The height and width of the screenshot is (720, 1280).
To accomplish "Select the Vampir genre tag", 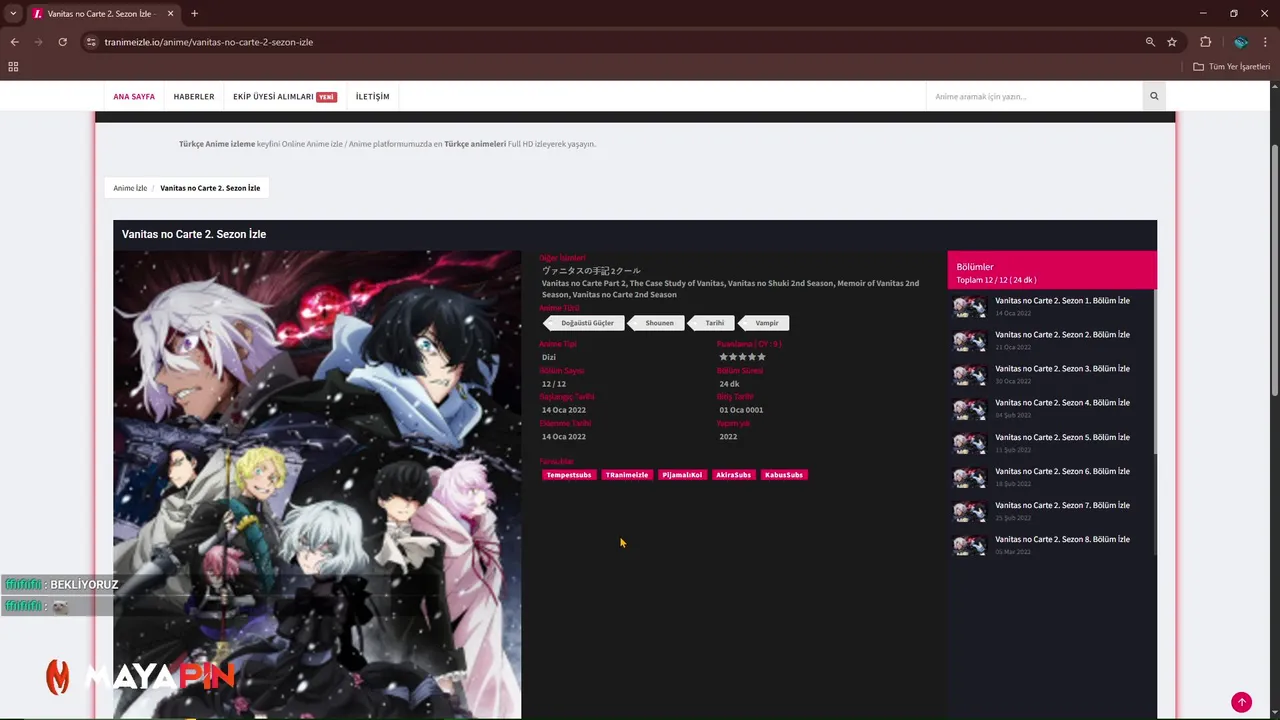I will coord(764,323).
